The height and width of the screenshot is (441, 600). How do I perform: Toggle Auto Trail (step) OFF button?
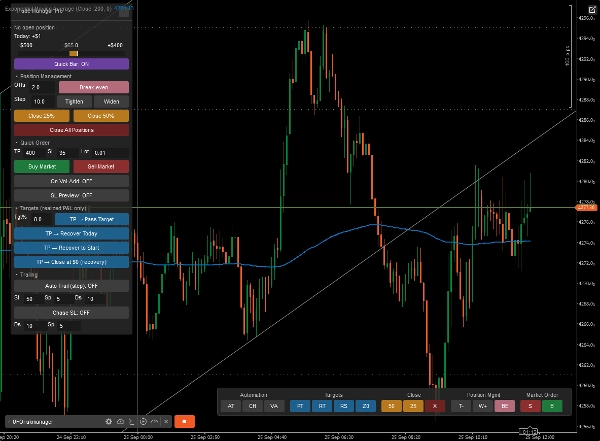[72, 286]
